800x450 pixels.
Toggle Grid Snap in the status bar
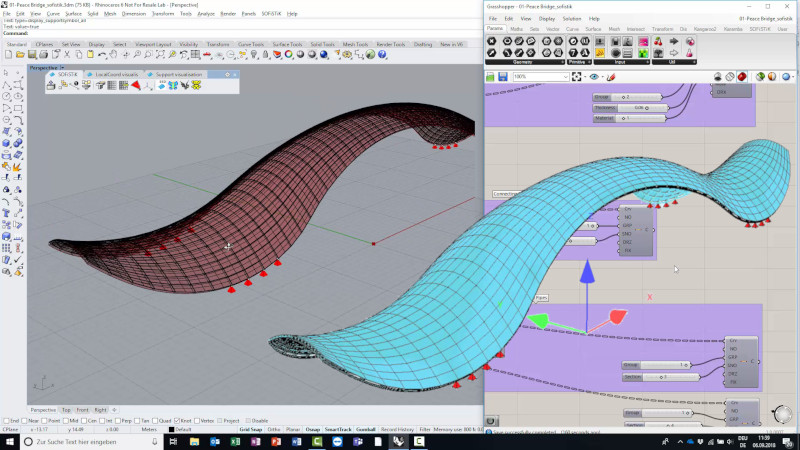[x=251, y=429]
